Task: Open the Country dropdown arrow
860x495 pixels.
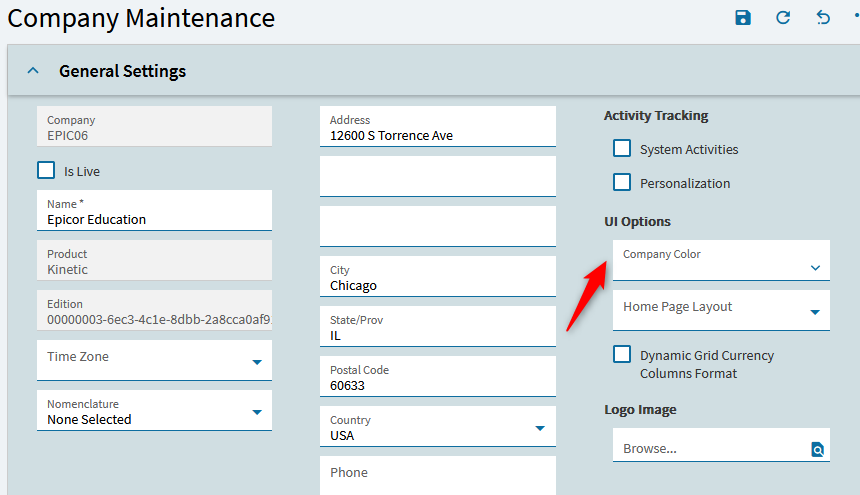Action: [540, 428]
